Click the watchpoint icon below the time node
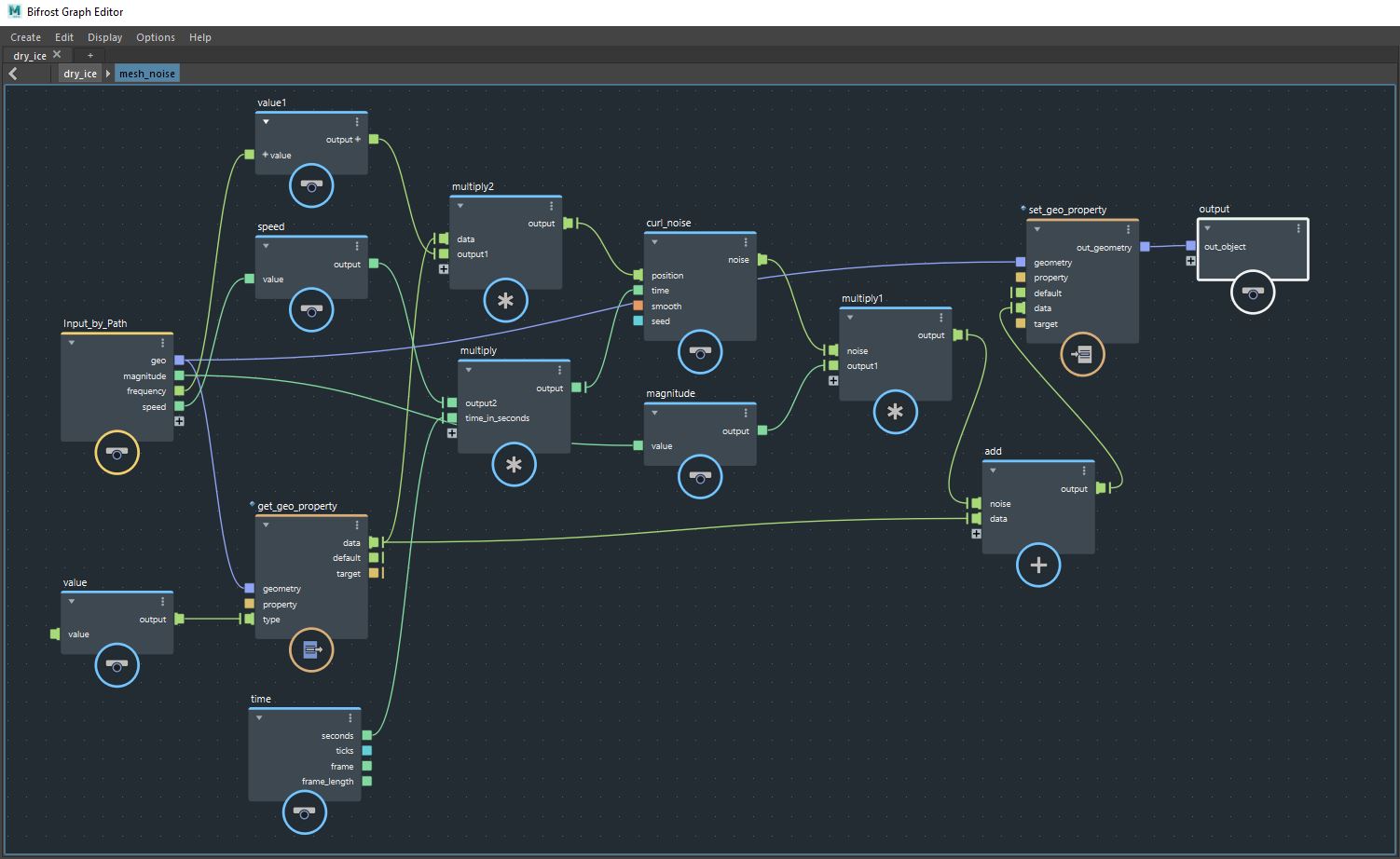1400x859 pixels. coord(304,811)
